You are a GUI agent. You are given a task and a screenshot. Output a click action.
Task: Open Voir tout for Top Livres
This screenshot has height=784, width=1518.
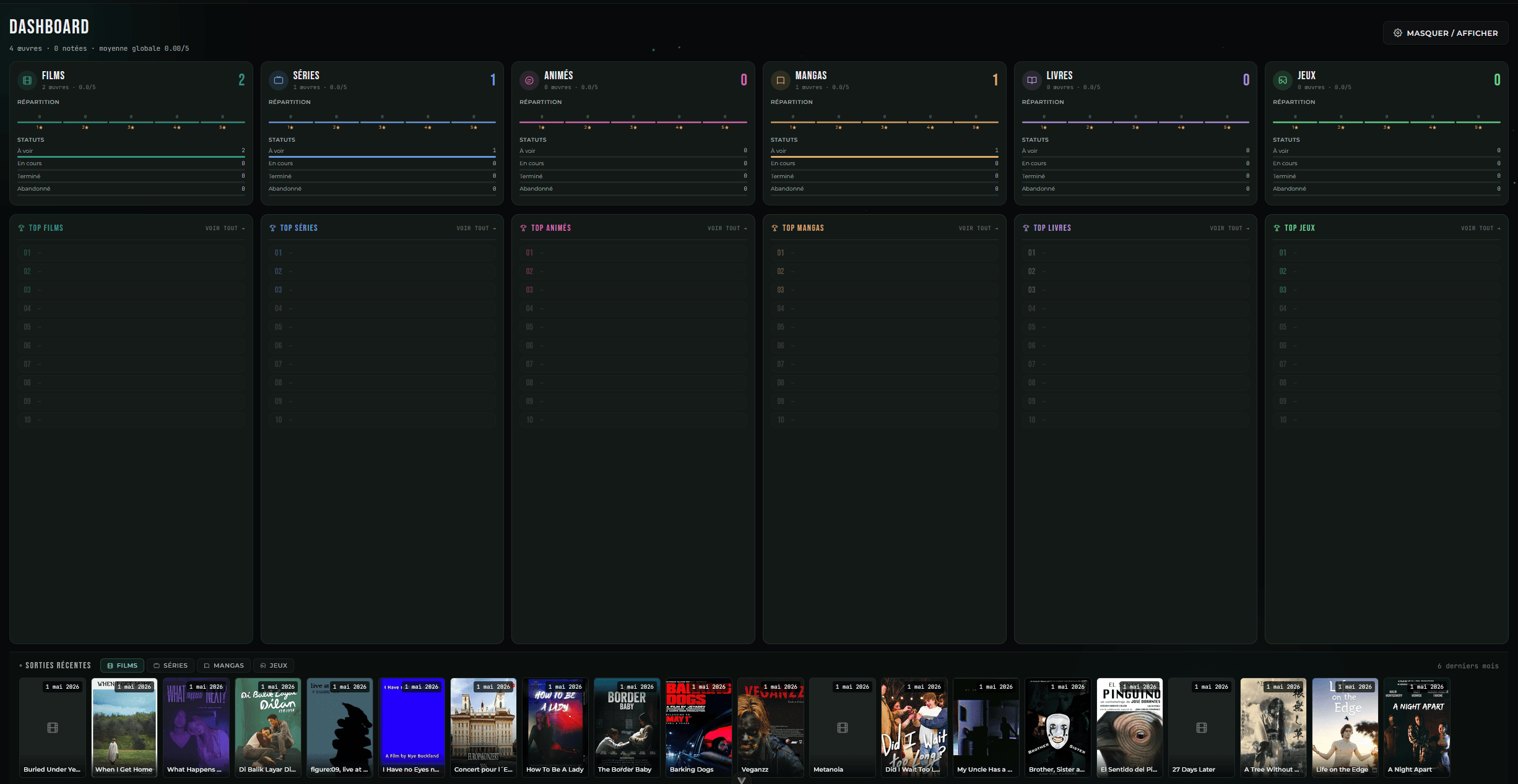pos(1230,228)
